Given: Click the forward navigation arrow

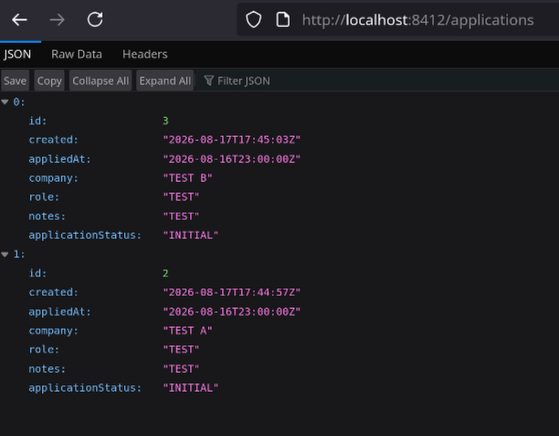Looking at the screenshot, I should click(x=57, y=20).
